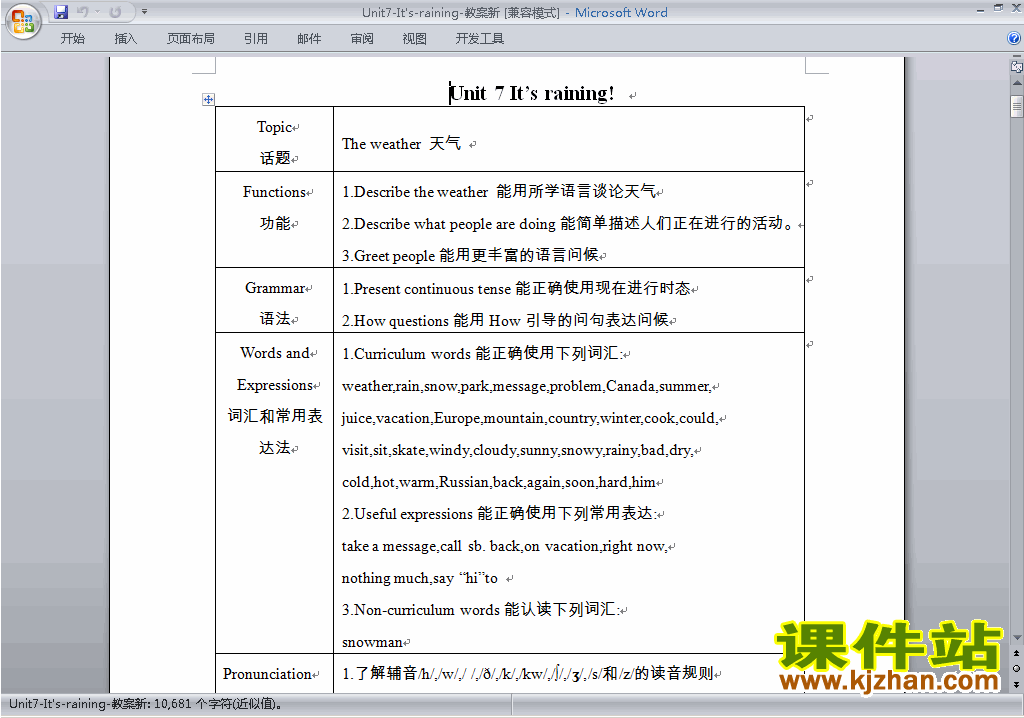Go to the 视图 ribbon tab

pos(414,39)
